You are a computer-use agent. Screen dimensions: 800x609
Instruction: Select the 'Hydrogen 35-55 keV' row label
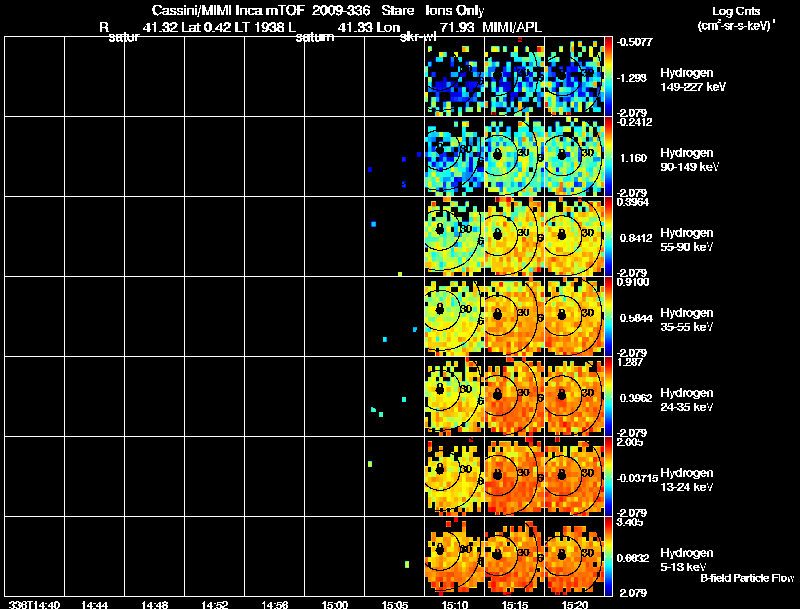pos(687,320)
